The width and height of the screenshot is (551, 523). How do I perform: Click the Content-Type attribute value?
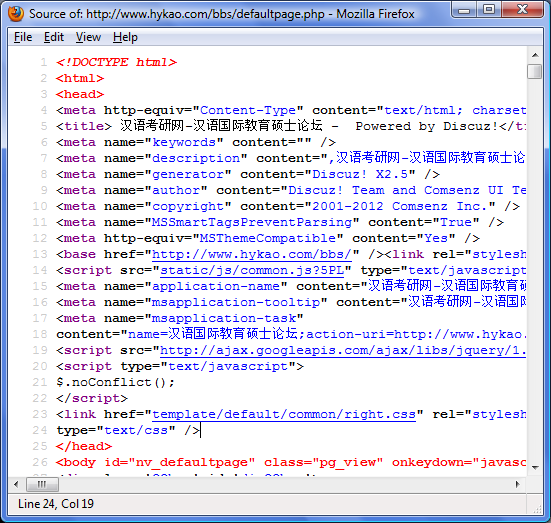tap(248, 110)
